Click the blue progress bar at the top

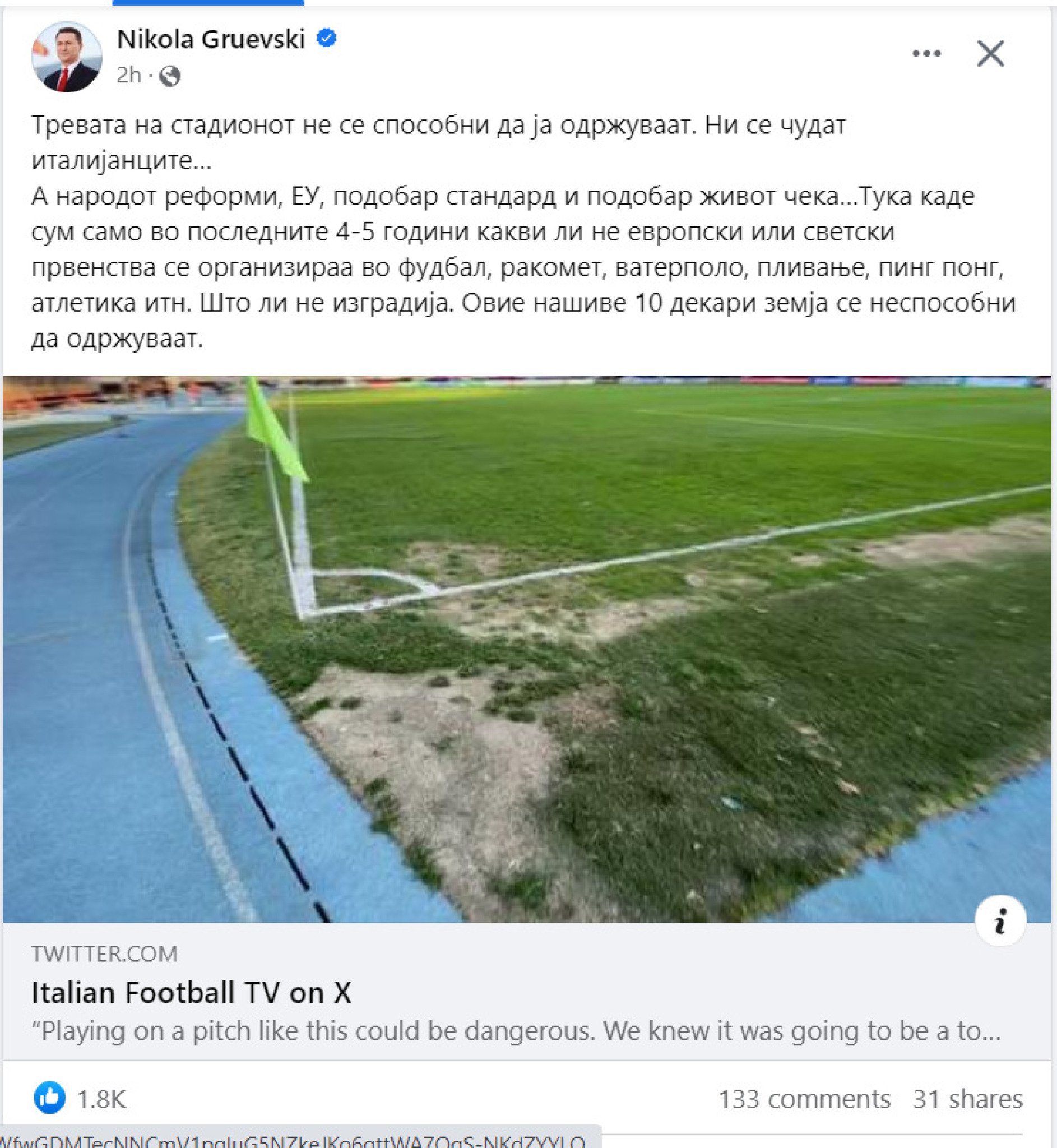(208, 2)
